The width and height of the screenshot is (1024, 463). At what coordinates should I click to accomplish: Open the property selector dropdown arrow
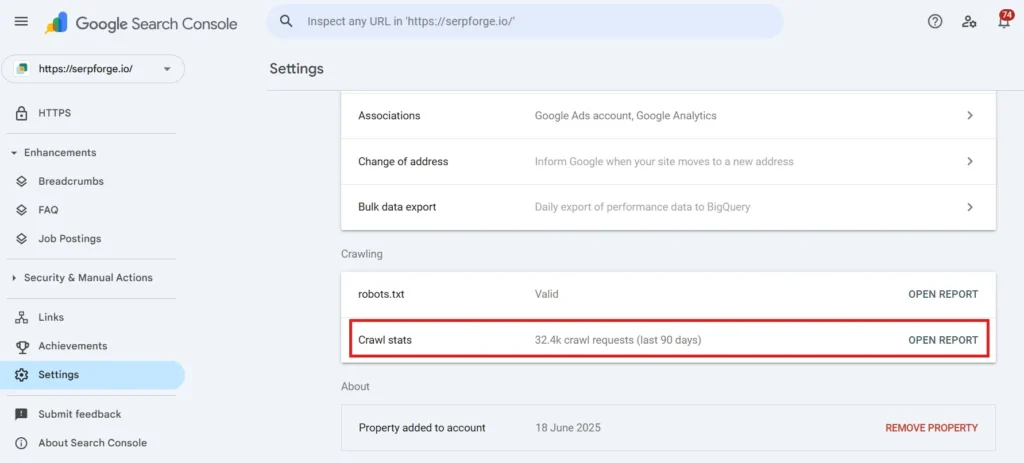click(x=167, y=69)
